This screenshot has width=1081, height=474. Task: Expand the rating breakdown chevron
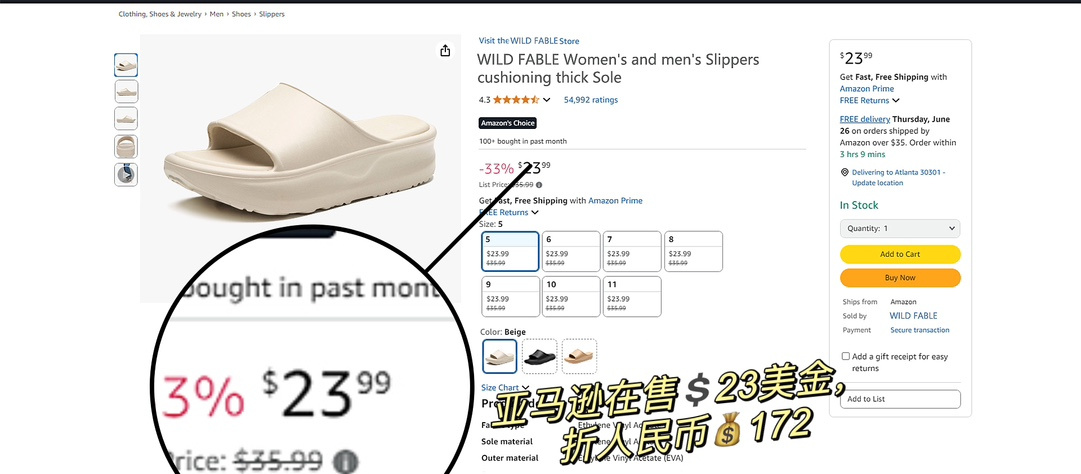pos(547,100)
